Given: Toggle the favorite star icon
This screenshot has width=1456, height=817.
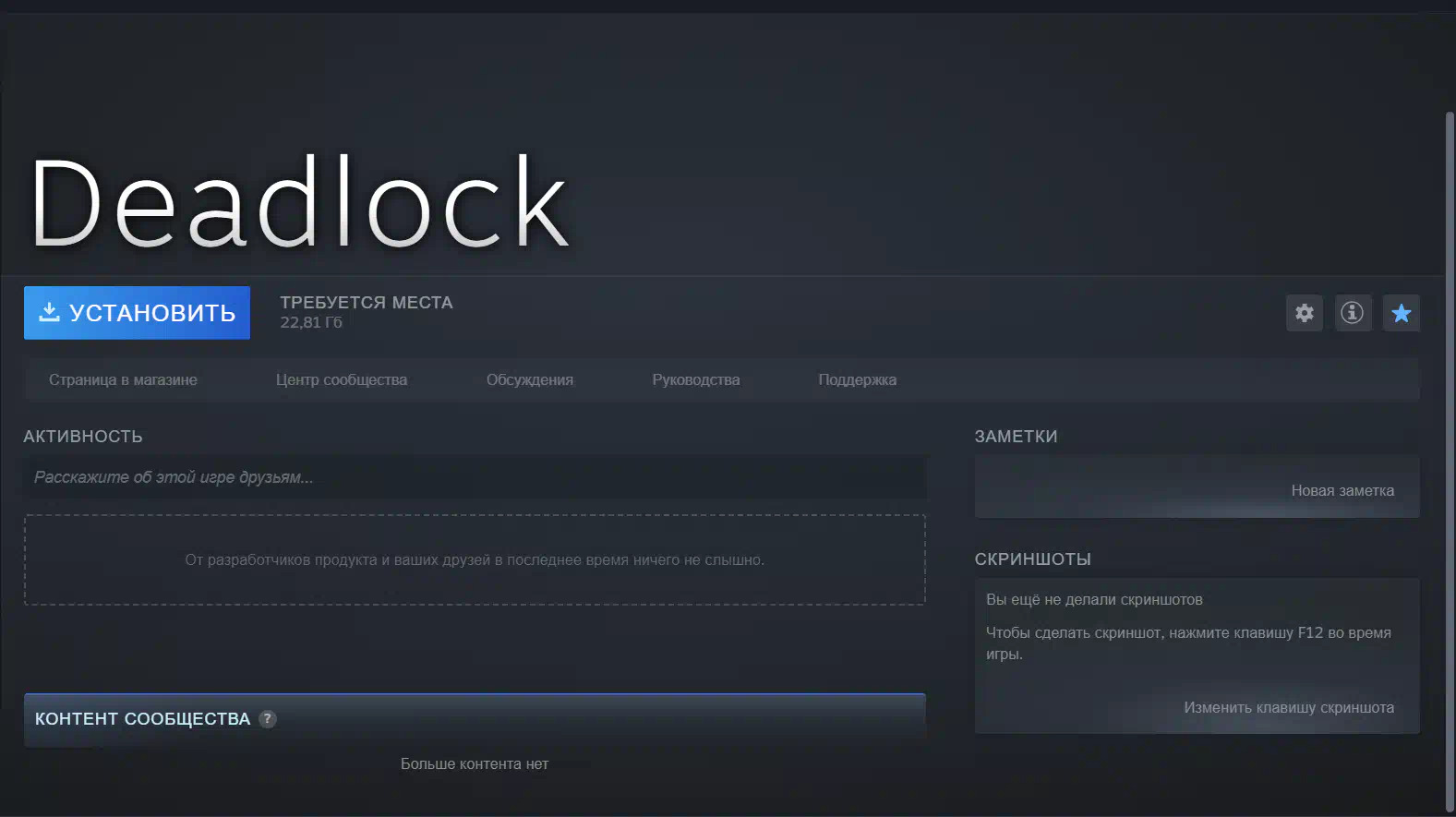Looking at the screenshot, I should click(1402, 313).
